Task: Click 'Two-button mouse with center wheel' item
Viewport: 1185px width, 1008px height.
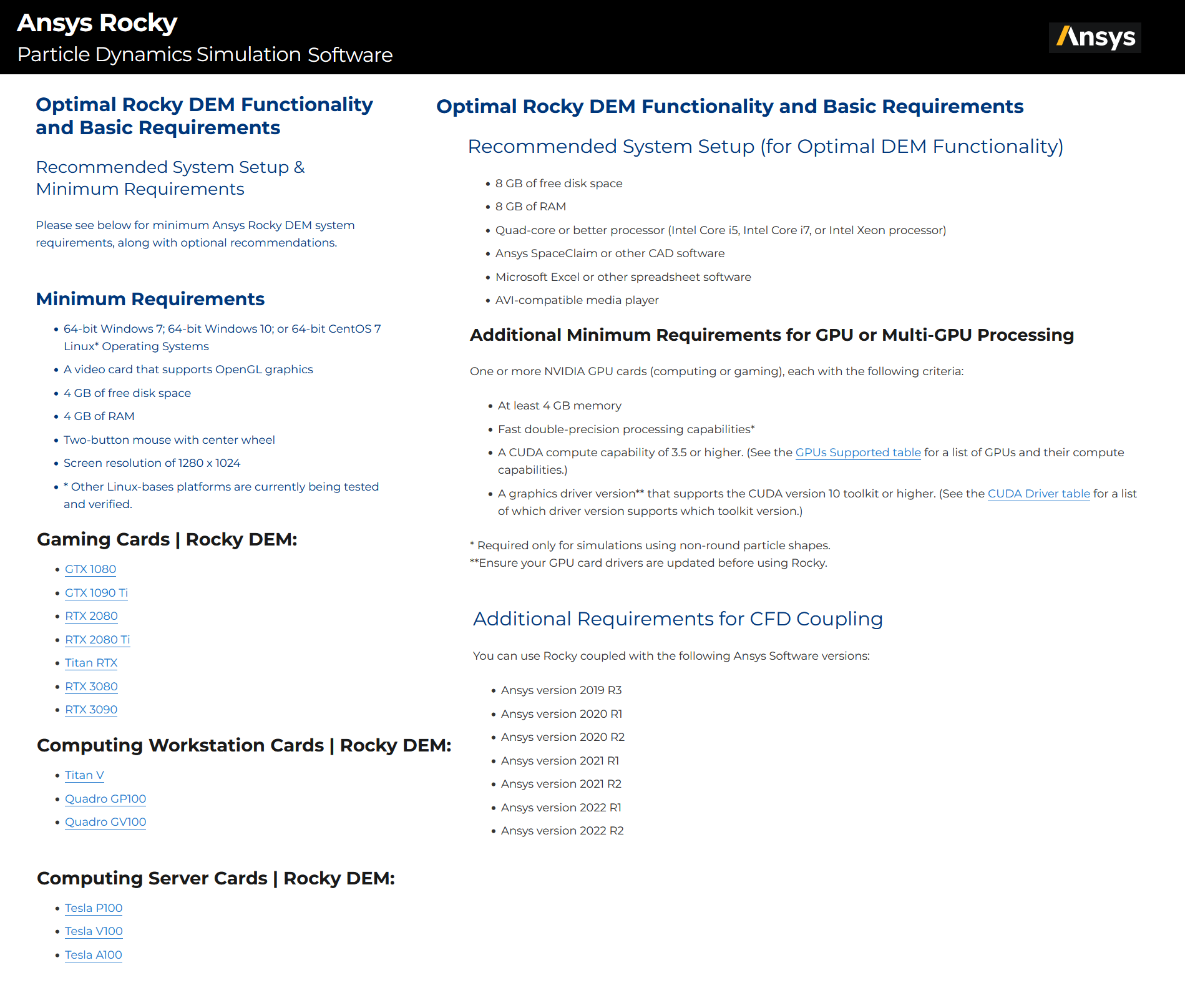Action: pyautogui.click(x=169, y=440)
